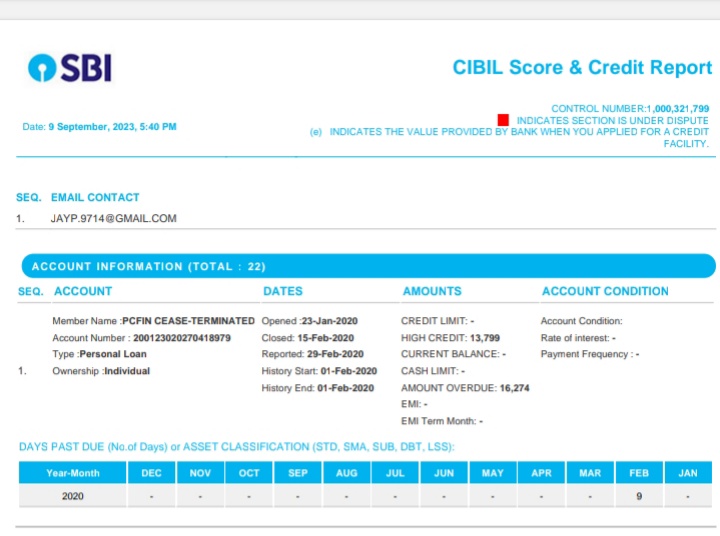Click the FEB column header in table
720x536 pixels.
click(638, 473)
